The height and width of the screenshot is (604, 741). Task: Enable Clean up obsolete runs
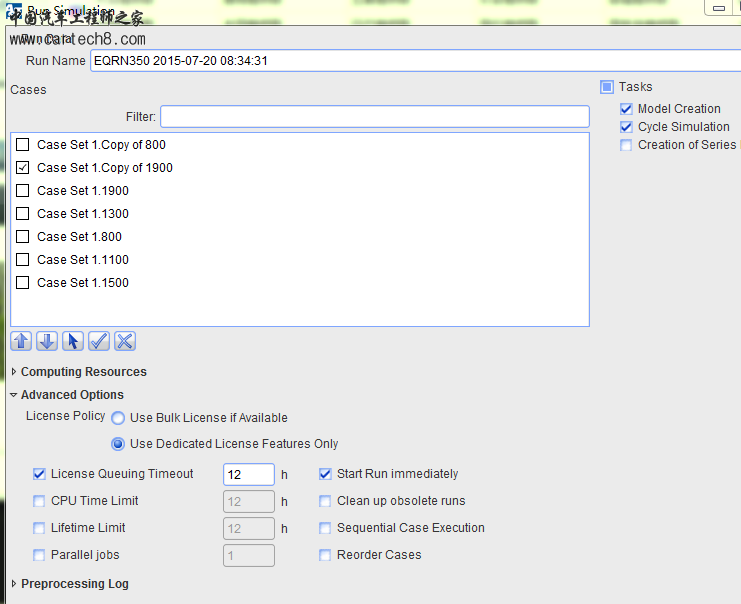point(325,501)
